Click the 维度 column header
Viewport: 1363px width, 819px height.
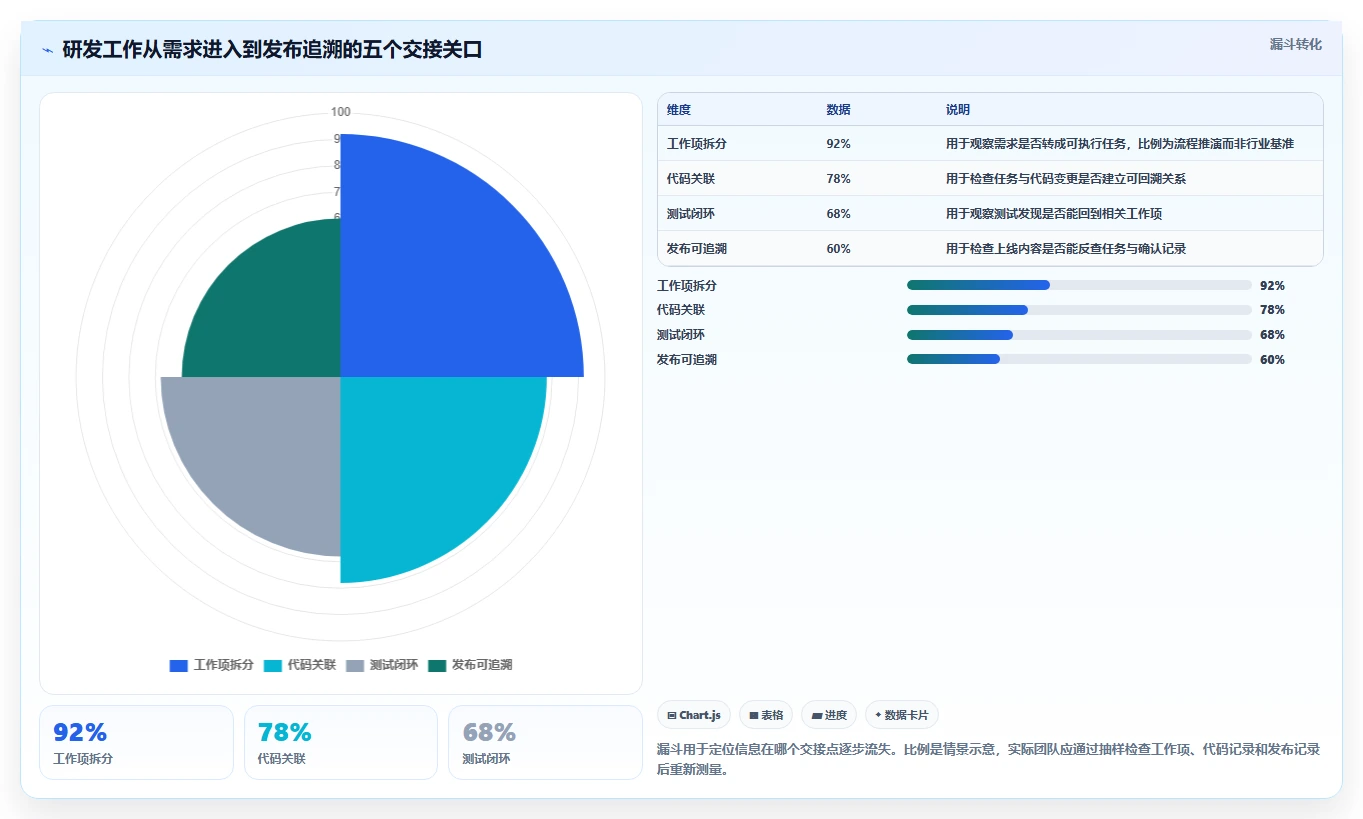coord(679,110)
